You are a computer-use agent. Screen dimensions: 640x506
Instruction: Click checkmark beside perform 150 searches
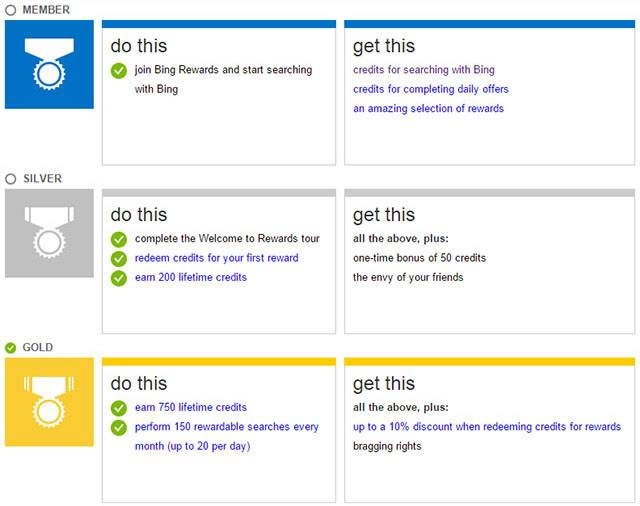pyautogui.click(x=119, y=427)
